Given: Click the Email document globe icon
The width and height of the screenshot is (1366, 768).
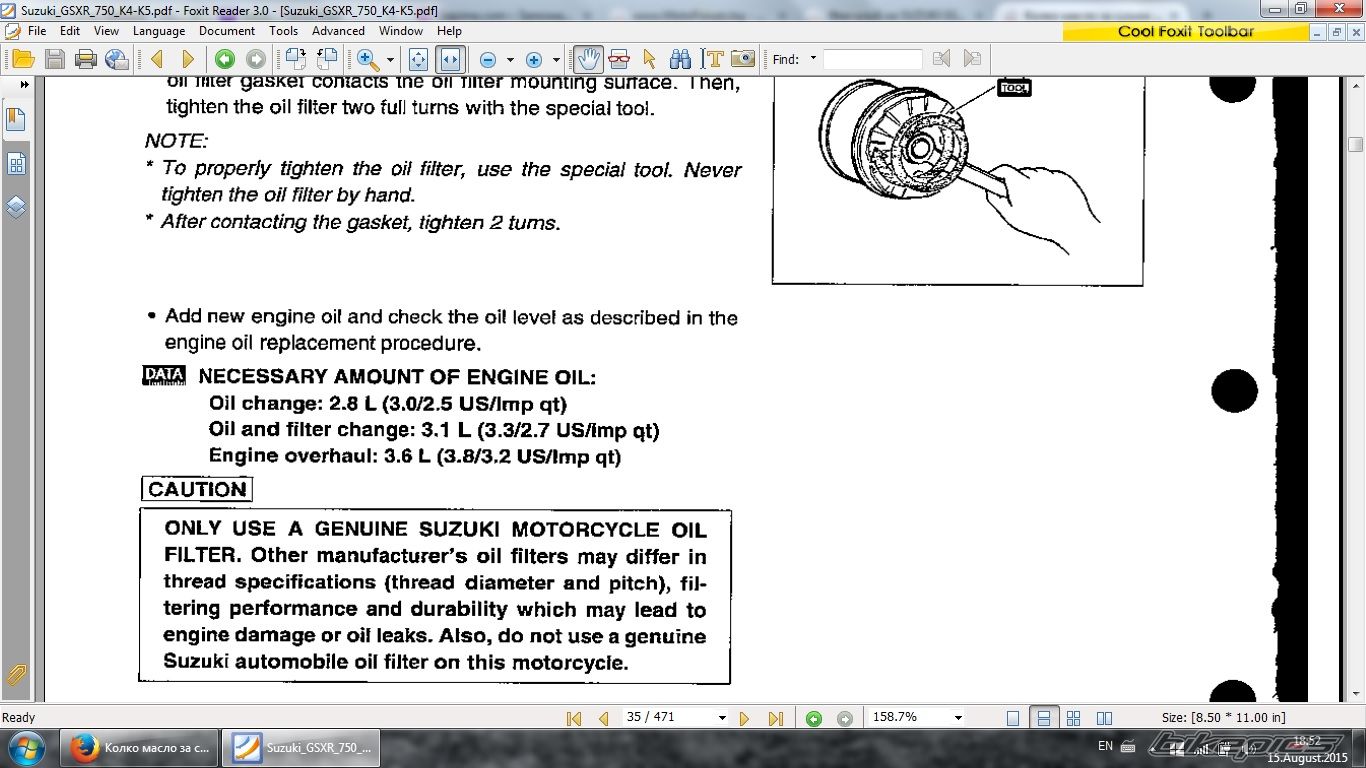Looking at the screenshot, I should click(117, 59).
